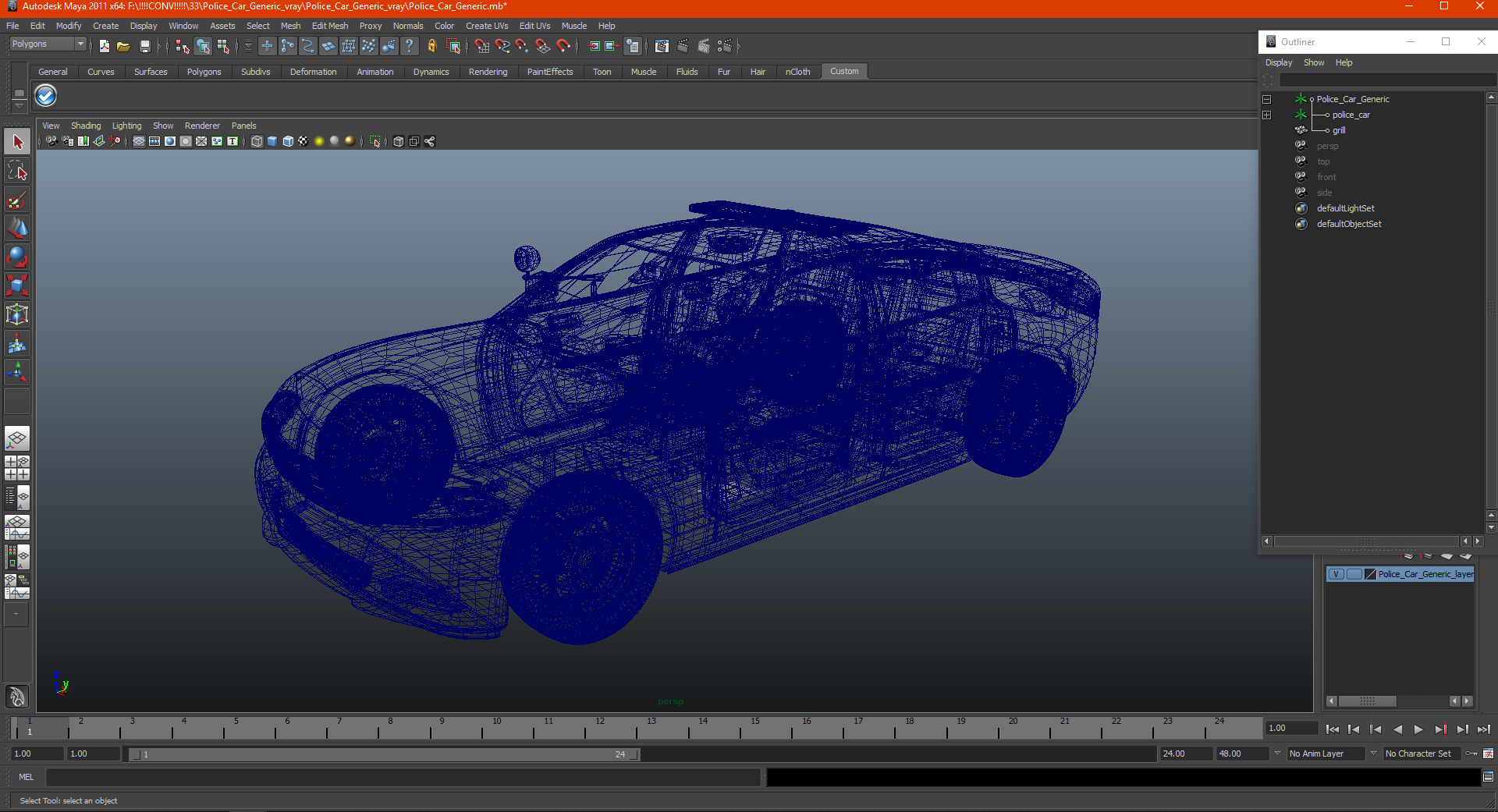
Task: Activate the Lasso select tool
Action: pyautogui.click(x=17, y=171)
